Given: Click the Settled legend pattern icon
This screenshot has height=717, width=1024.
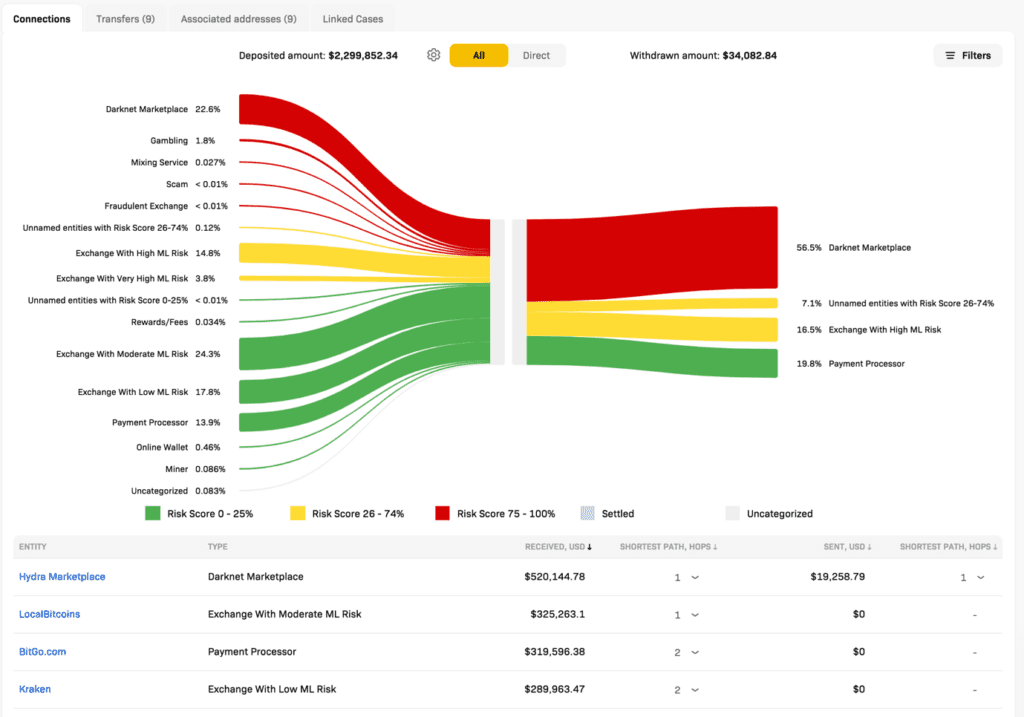Looking at the screenshot, I should tap(587, 513).
